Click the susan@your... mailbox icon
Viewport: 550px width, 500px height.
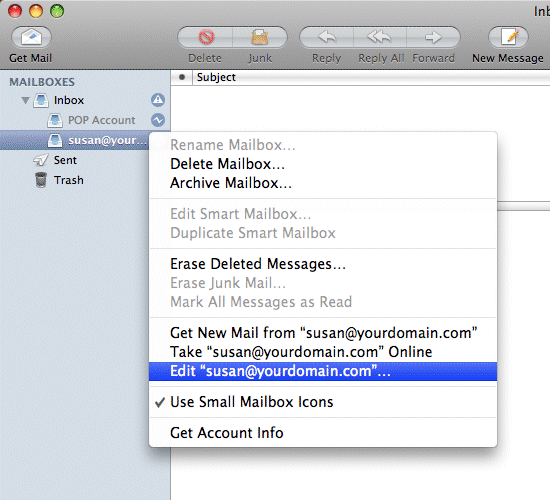tap(55, 140)
